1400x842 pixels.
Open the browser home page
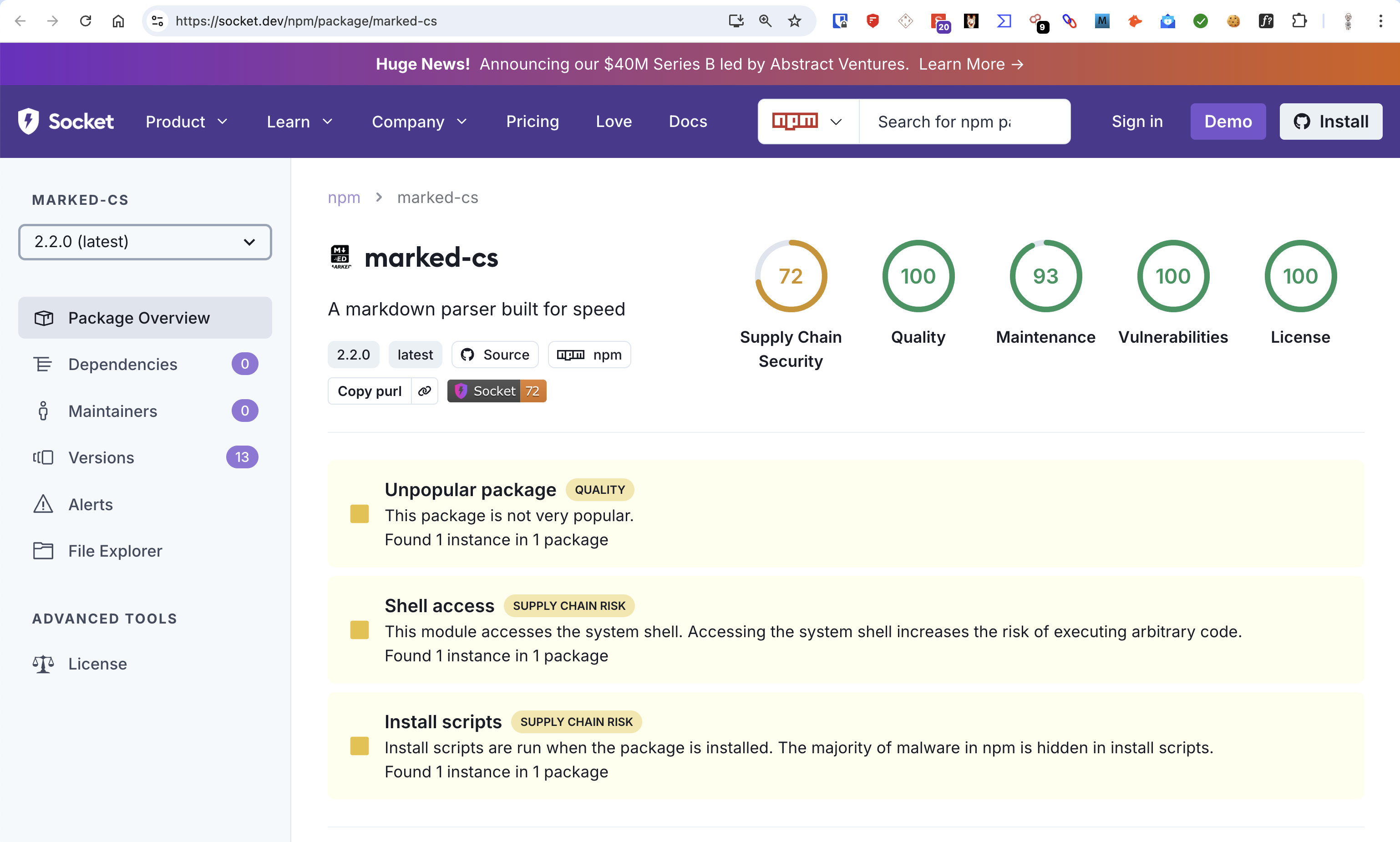pos(118,21)
